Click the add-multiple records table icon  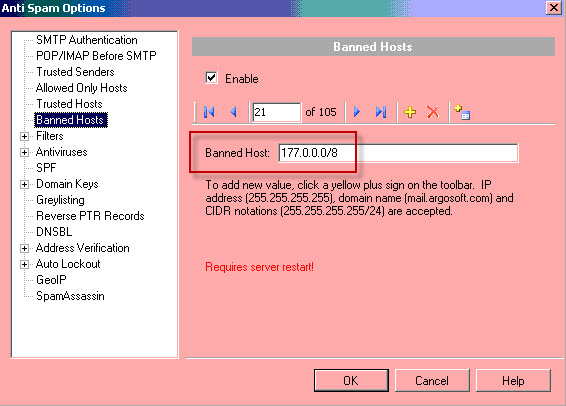click(462, 112)
